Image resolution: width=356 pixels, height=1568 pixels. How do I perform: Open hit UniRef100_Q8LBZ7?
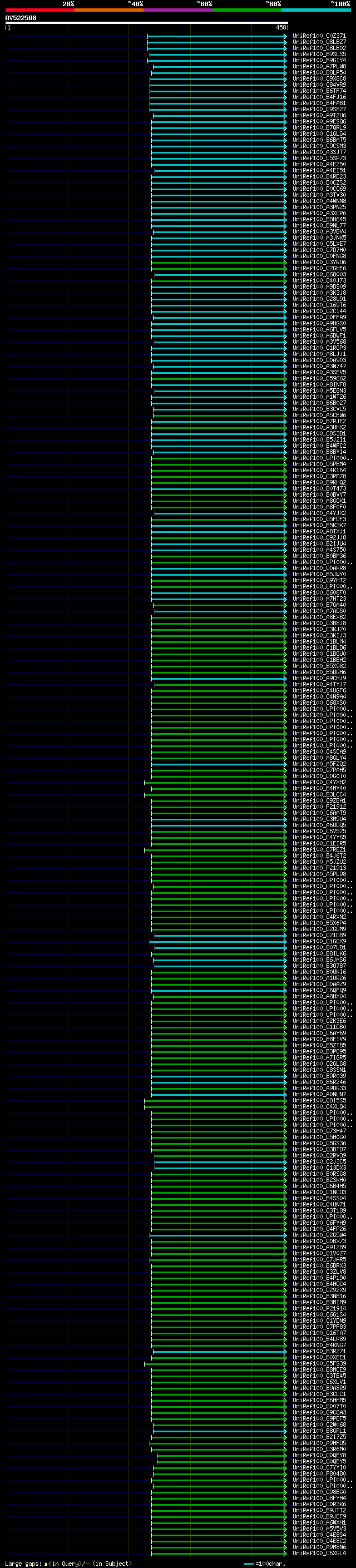click(319, 42)
